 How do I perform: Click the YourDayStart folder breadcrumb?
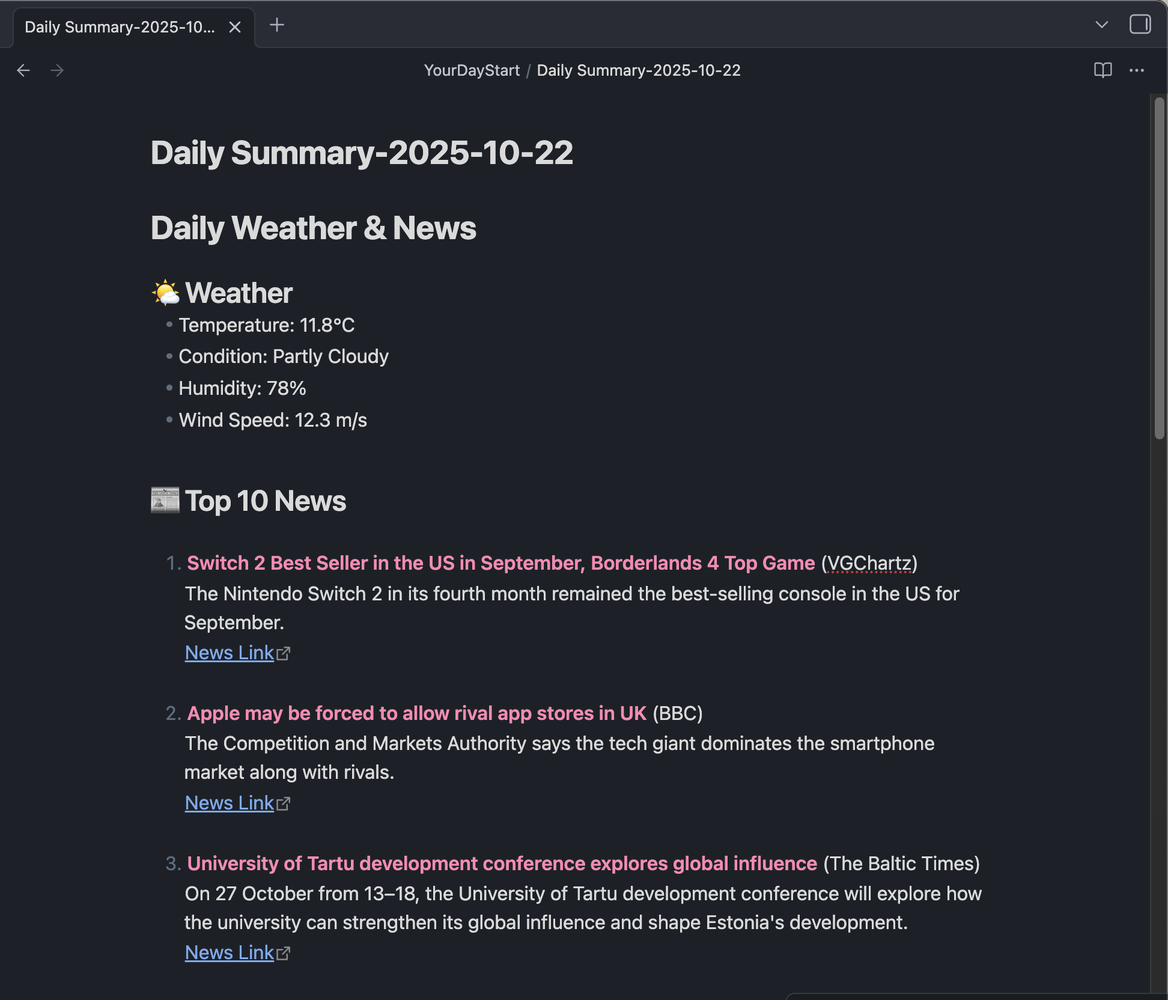(x=471, y=70)
